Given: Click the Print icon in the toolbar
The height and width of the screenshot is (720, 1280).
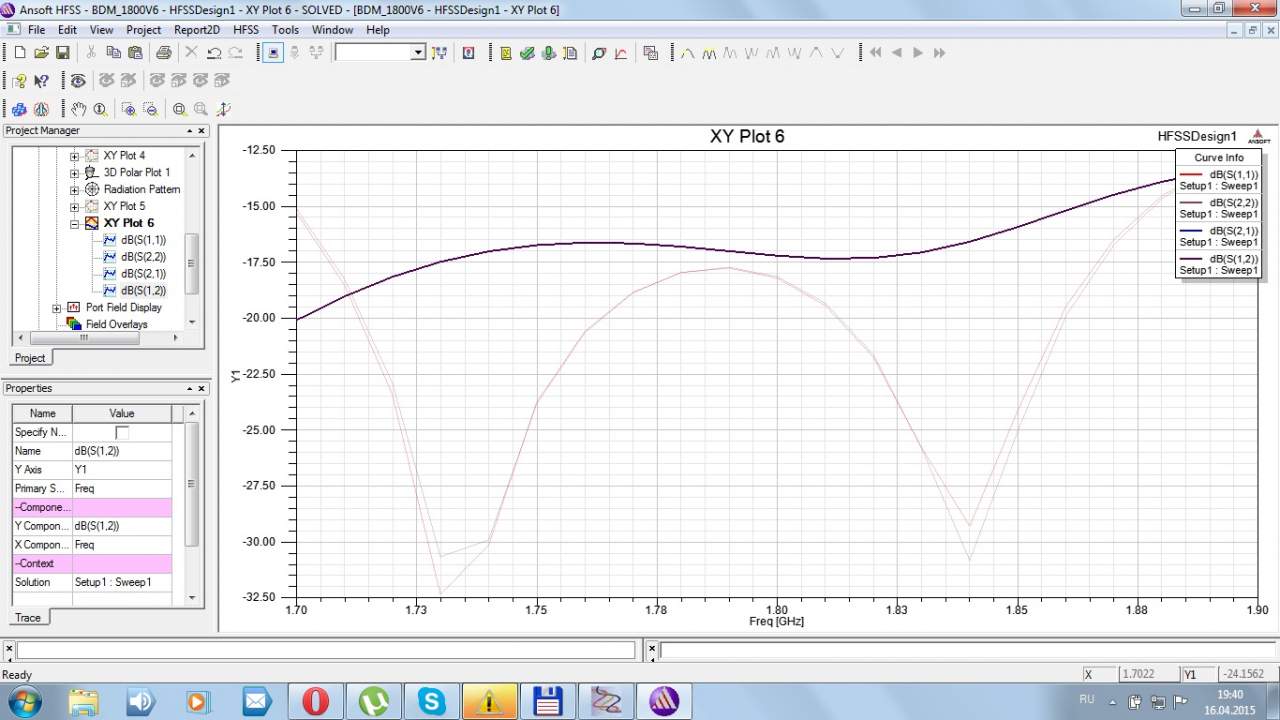Looking at the screenshot, I should 163,53.
